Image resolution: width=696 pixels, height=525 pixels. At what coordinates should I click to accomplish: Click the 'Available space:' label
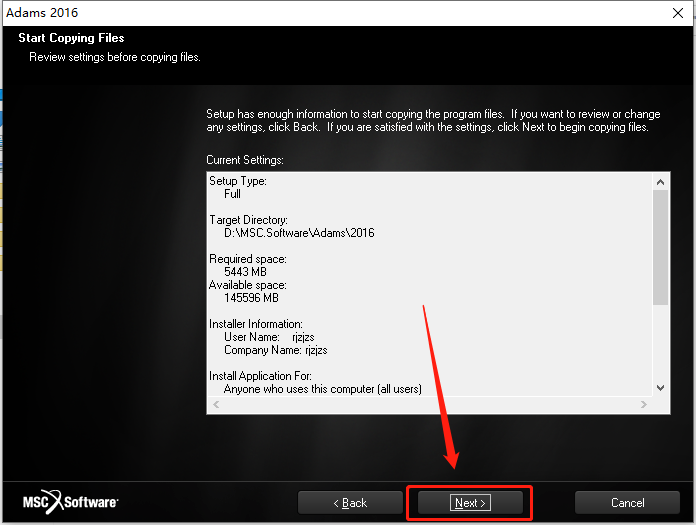248,285
